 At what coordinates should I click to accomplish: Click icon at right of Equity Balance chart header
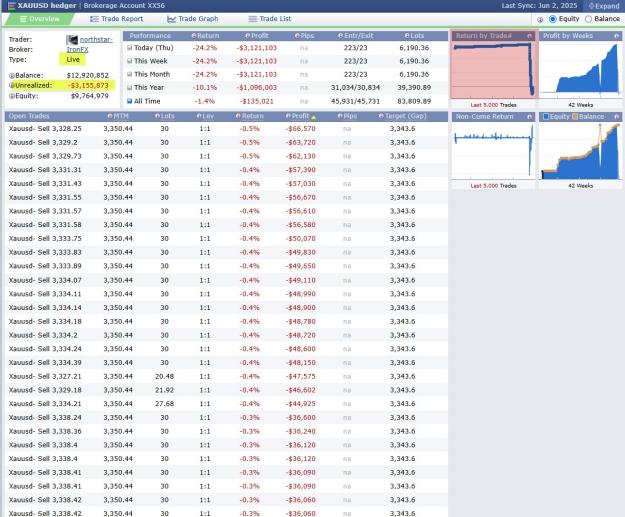click(x=616, y=117)
